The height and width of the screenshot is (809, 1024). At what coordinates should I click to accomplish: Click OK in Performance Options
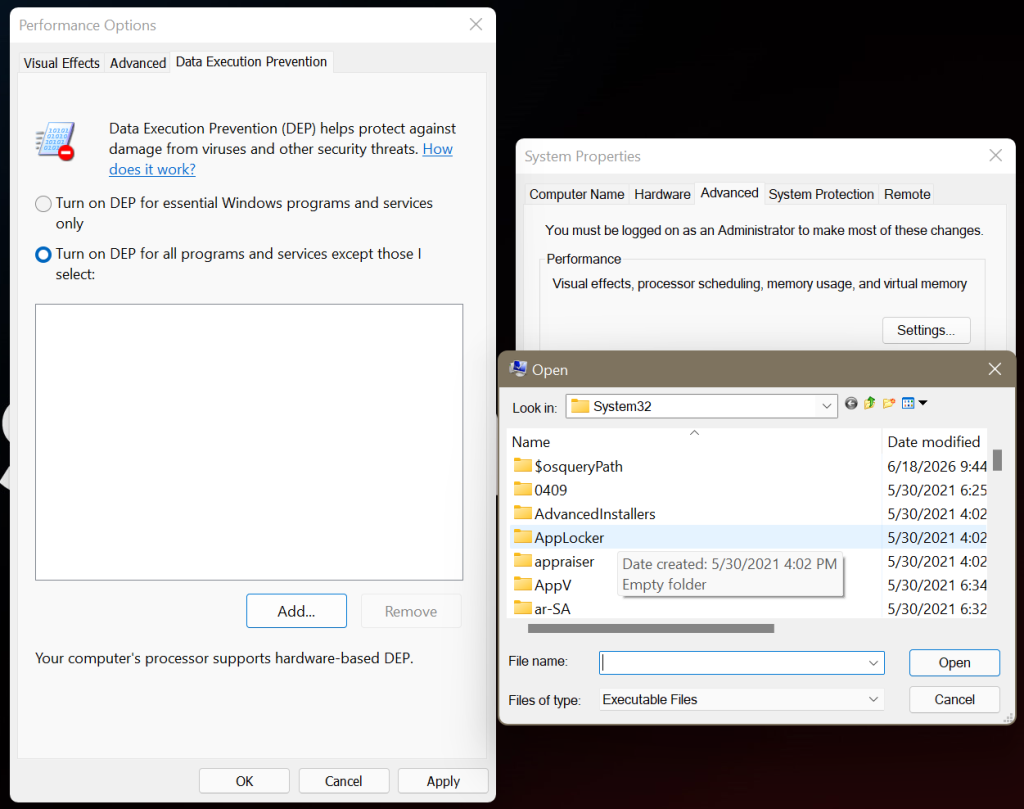244,781
